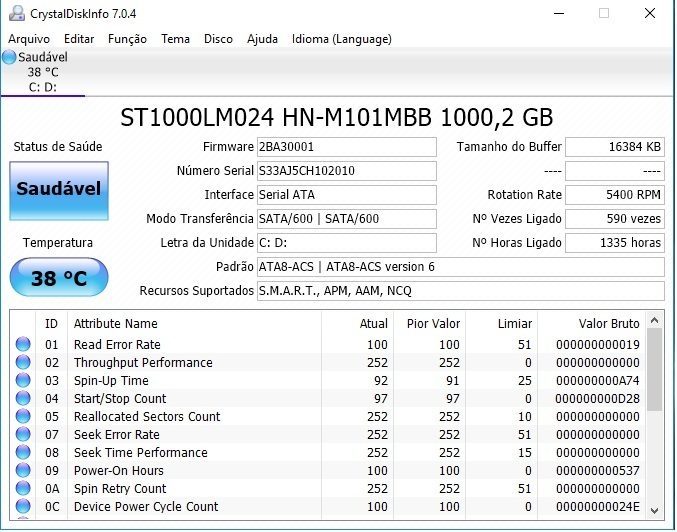Open the Função menu
The height and width of the screenshot is (532, 677).
click(x=127, y=39)
